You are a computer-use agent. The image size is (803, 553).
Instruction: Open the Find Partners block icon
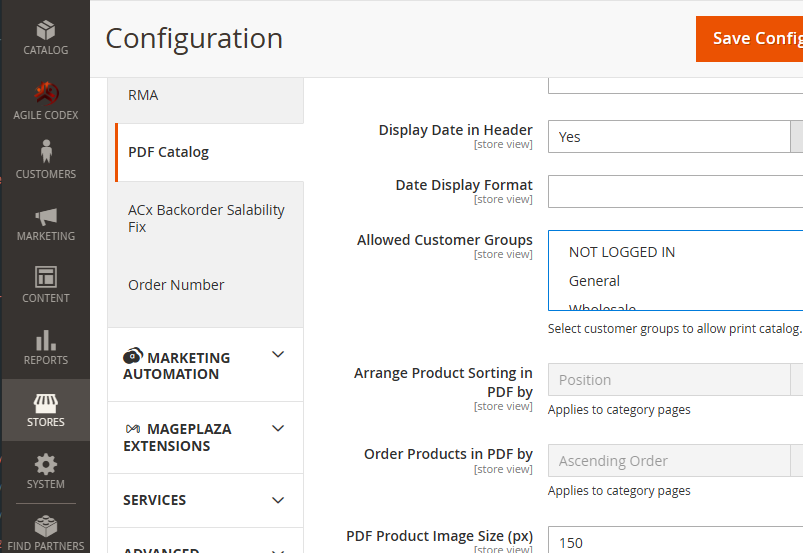46,526
